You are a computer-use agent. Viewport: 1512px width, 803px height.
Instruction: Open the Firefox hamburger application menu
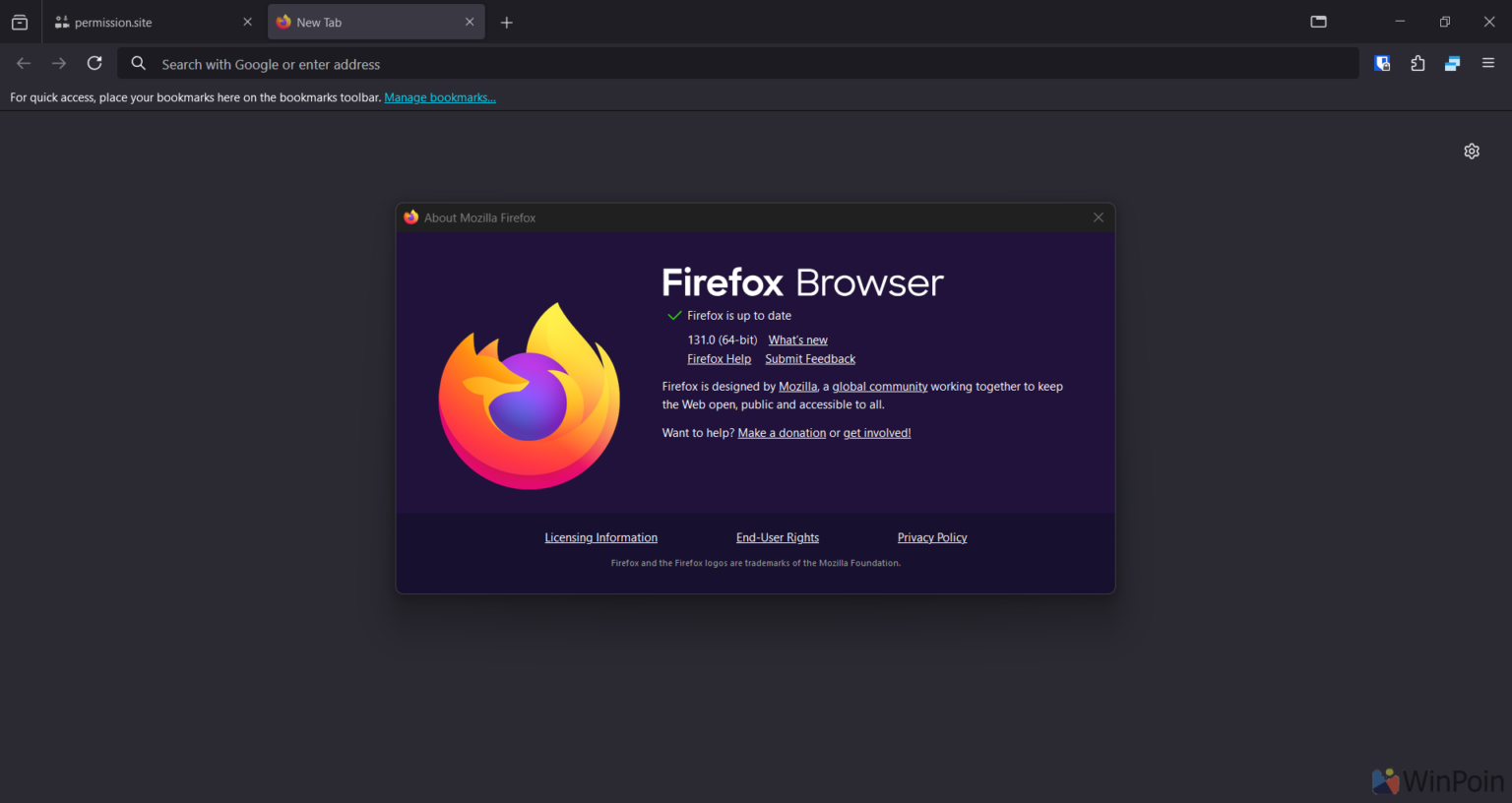coord(1488,63)
